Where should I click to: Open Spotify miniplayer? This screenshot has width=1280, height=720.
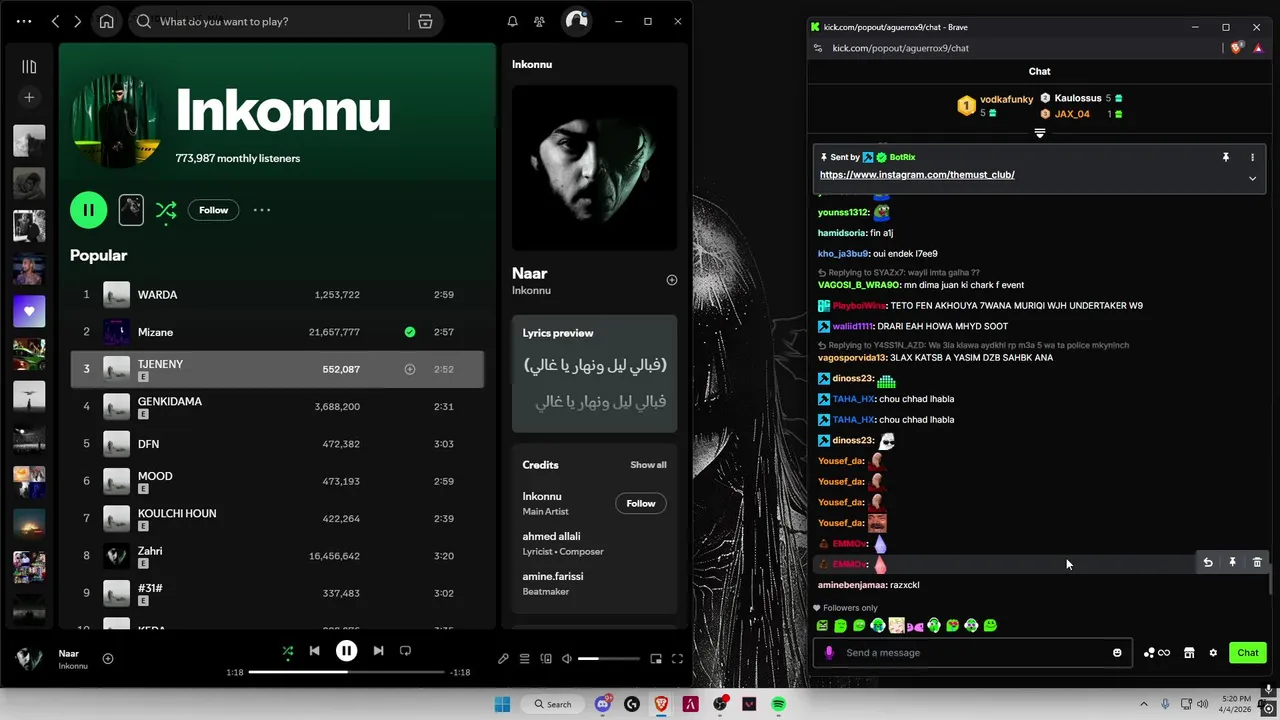click(656, 658)
